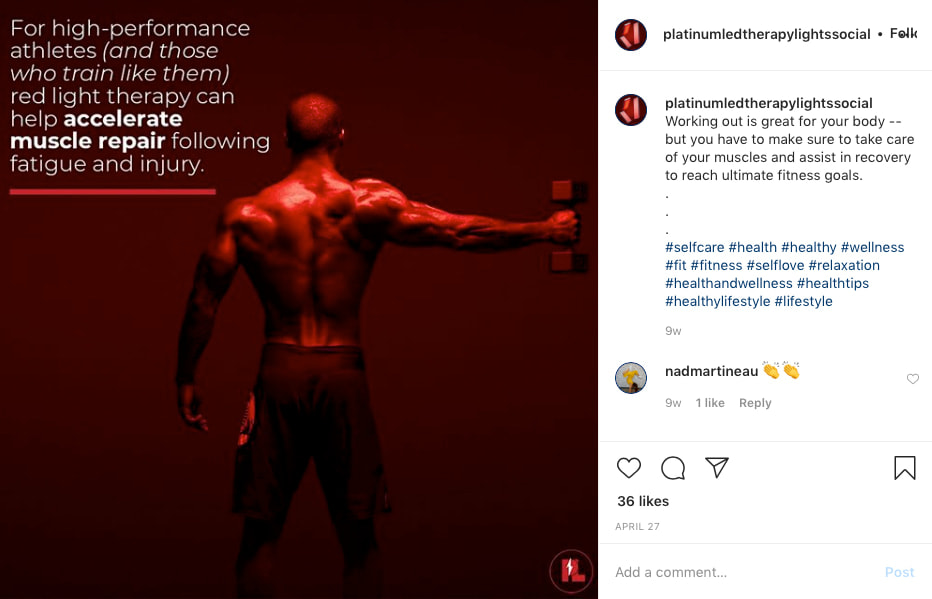Open the #fitness hashtag
932x599 pixels.
(716, 265)
